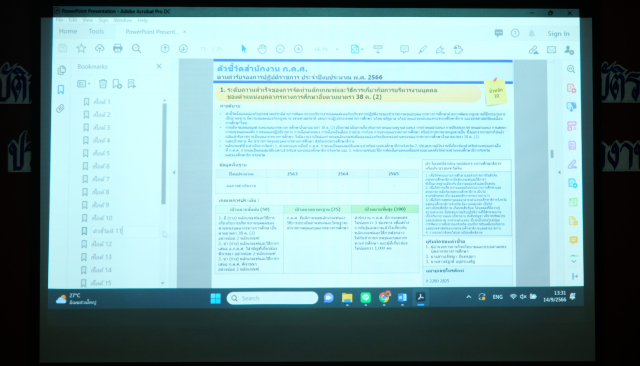Open the Windows Start menu
Viewport: 640px width, 366px height.
coord(216,298)
